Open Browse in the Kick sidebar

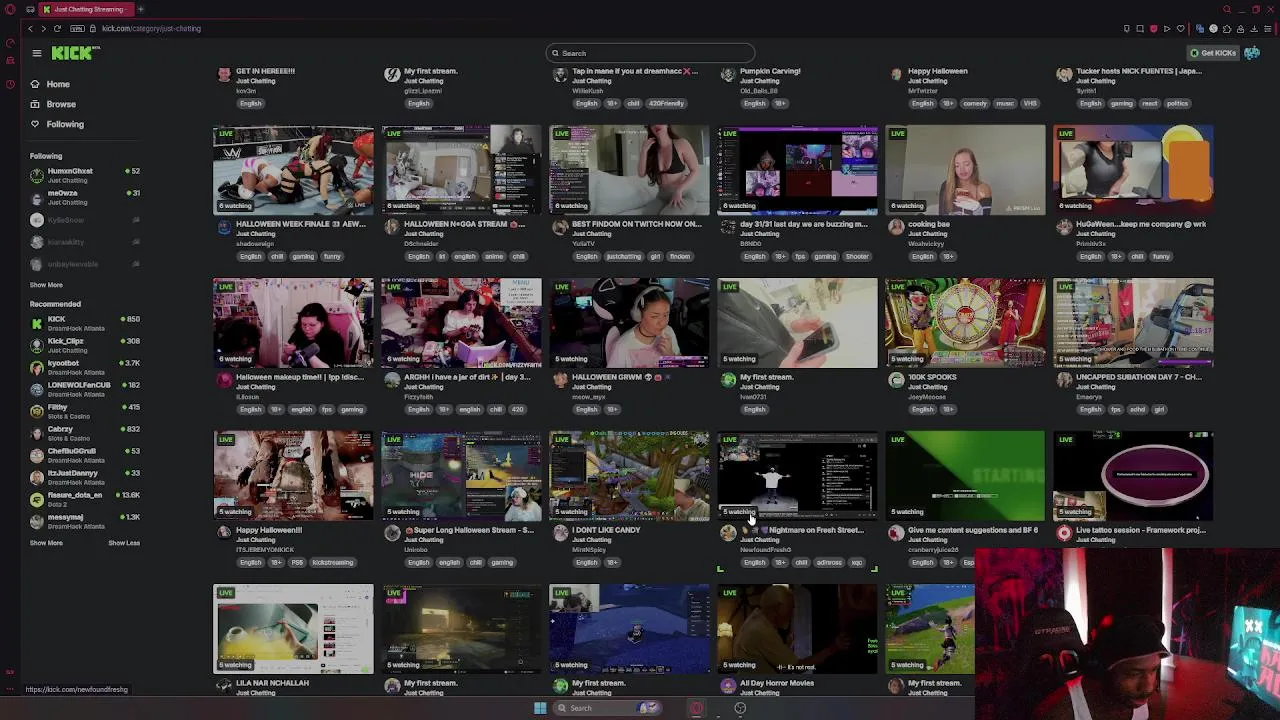click(x=60, y=104)
